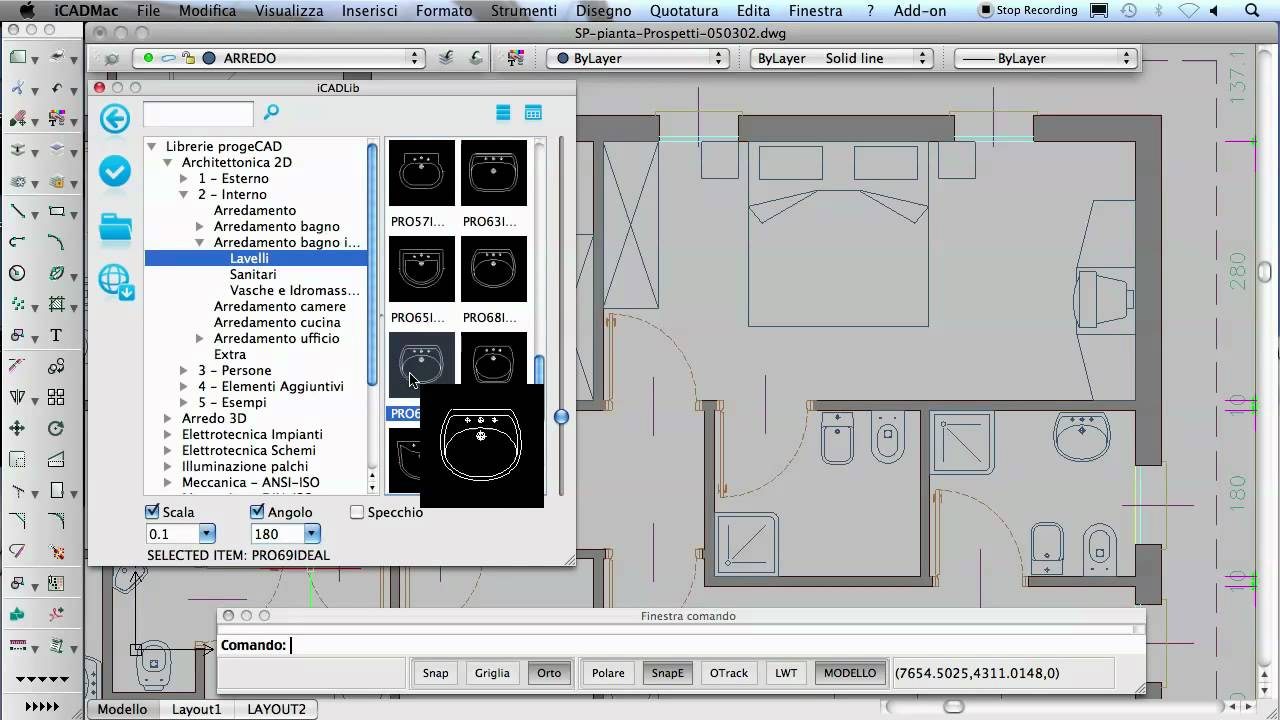Select the Line drawing tool

tap(18, 211)
